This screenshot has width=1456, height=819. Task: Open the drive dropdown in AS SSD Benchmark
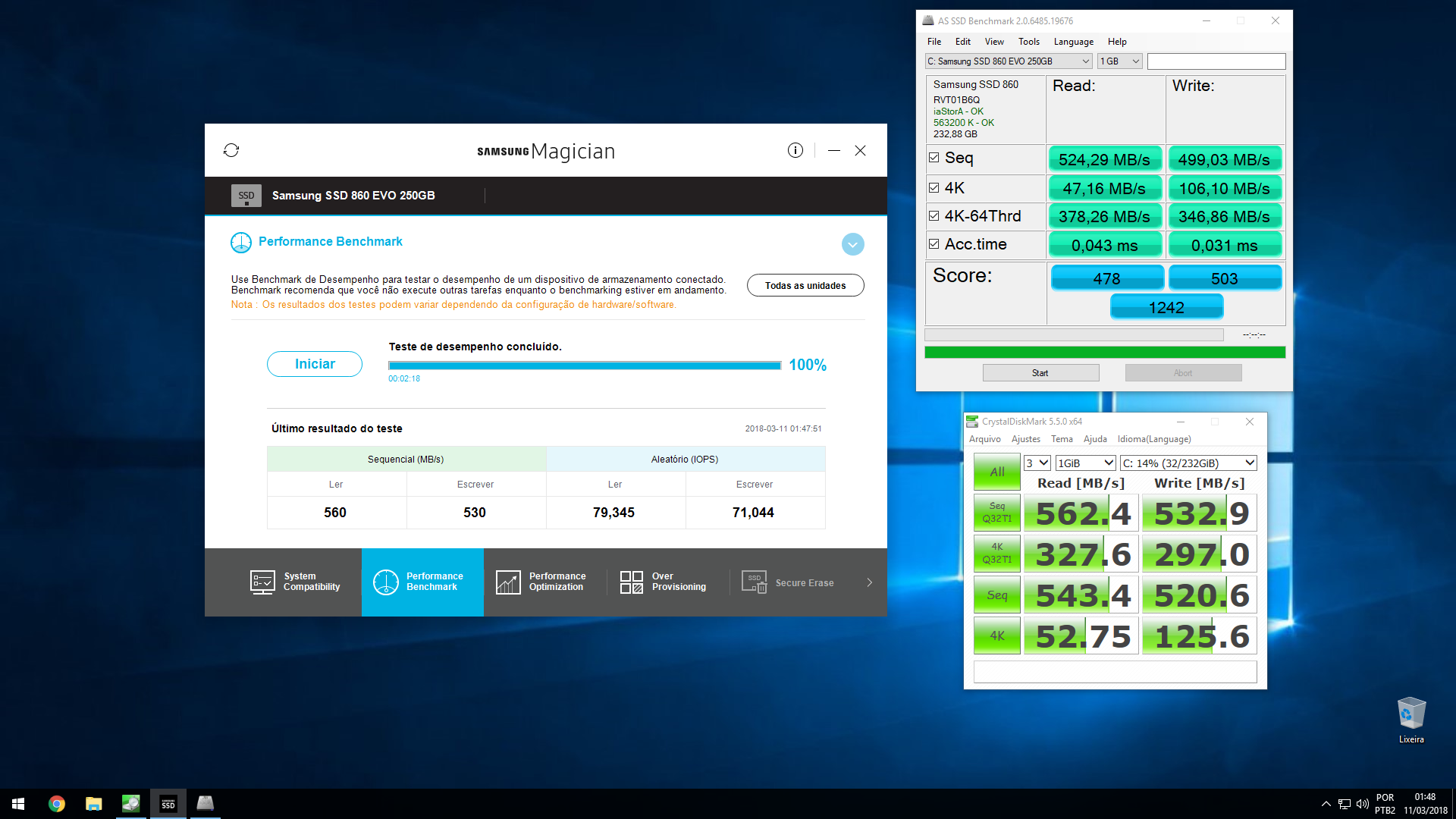pos(1009,61)
